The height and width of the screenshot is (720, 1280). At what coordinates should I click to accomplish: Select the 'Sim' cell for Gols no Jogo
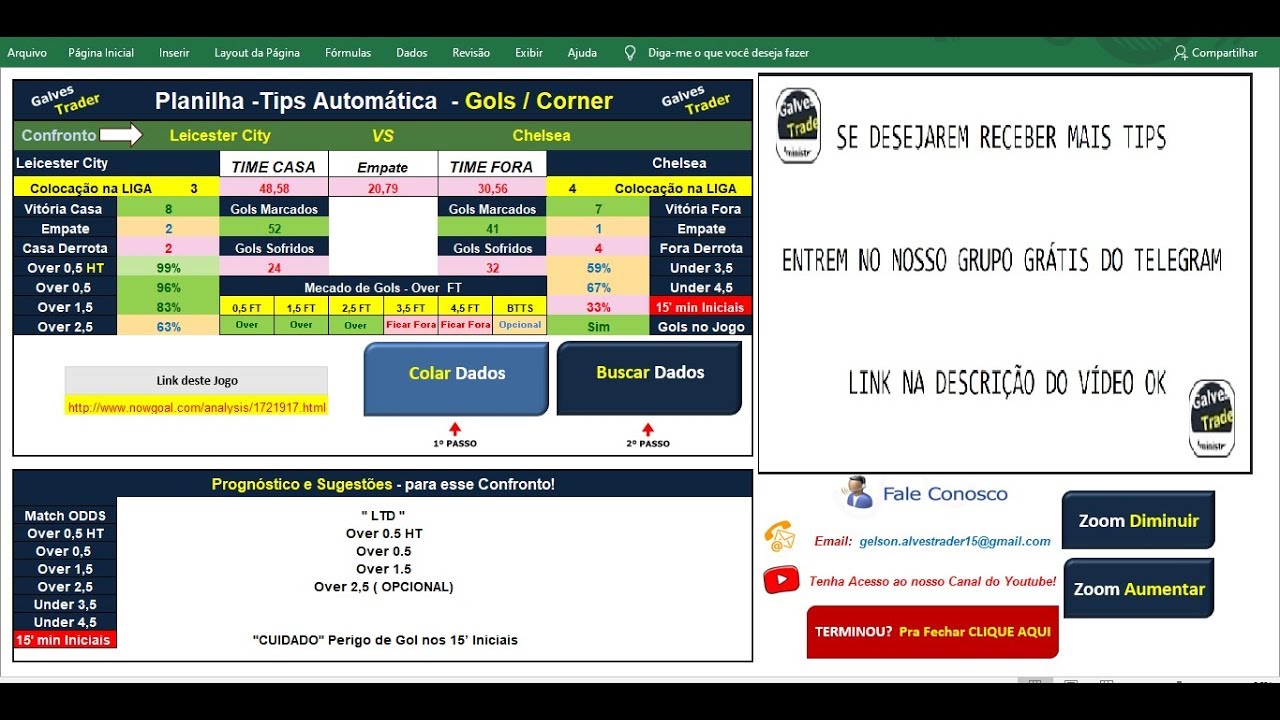pos(598,327)
